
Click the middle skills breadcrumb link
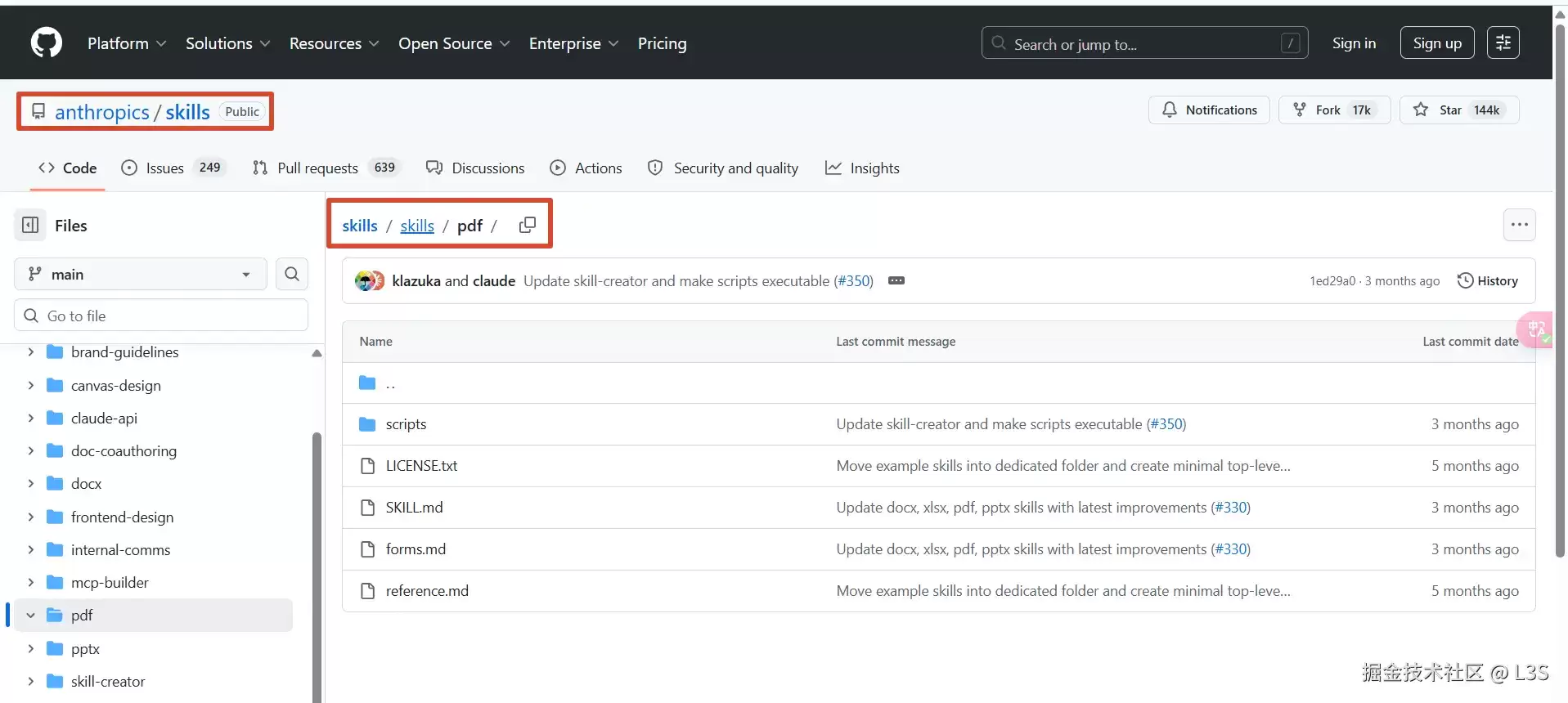click(x=417, y=226)
